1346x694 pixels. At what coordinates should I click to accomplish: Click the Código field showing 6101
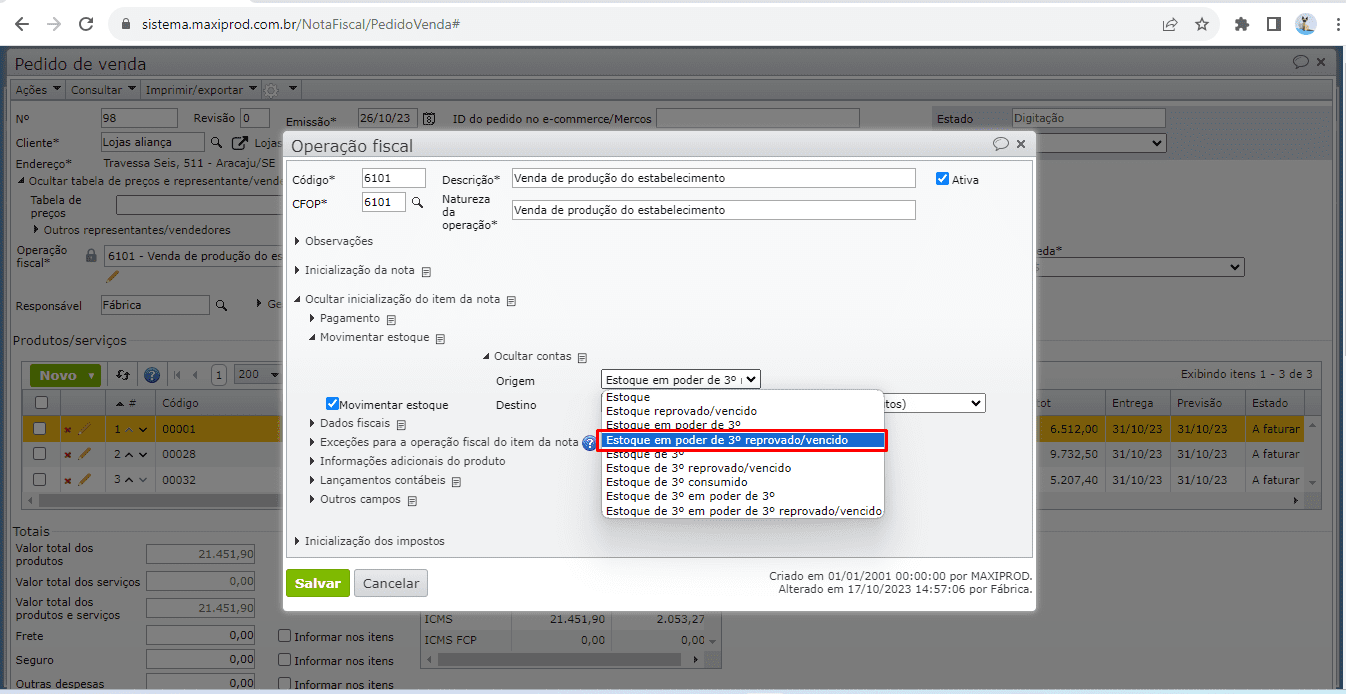pos(394,178)
